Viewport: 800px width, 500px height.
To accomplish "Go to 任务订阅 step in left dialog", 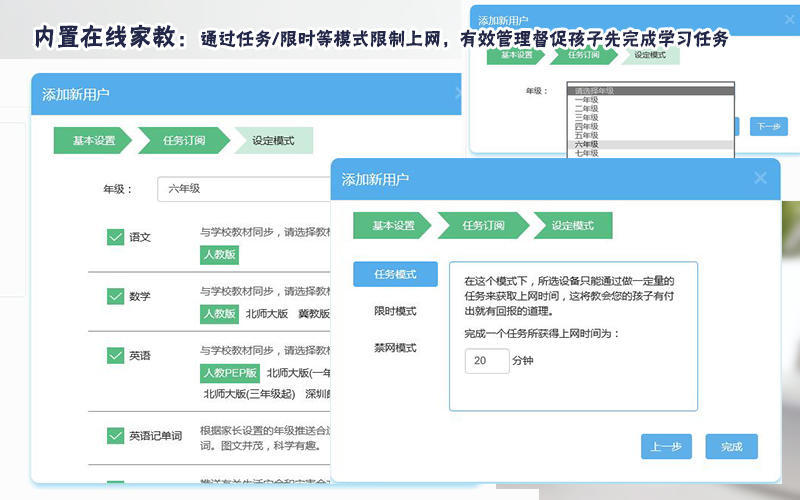I will pyautogui.click(x=184, y=140).
